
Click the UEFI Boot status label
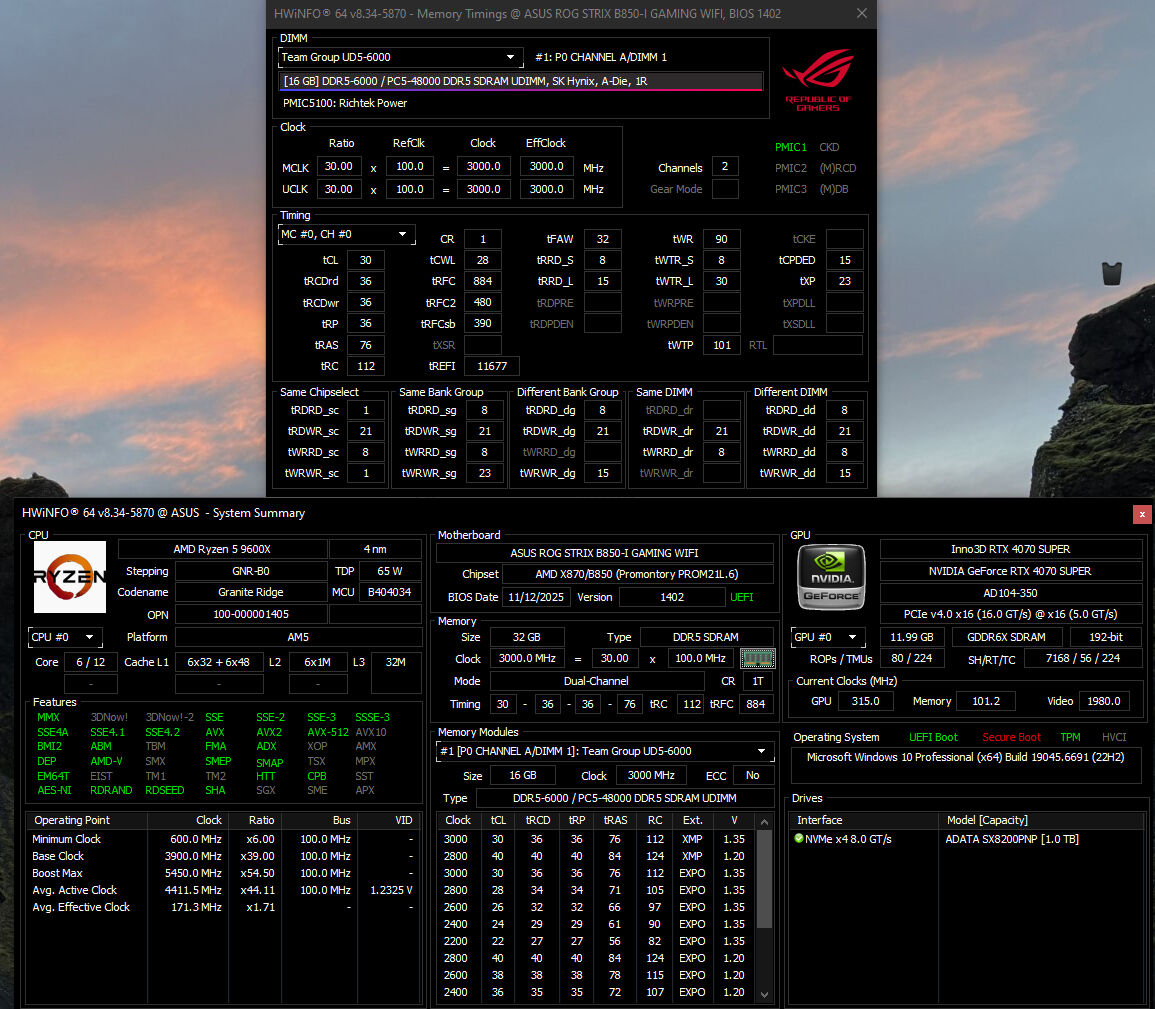(933, 737)
